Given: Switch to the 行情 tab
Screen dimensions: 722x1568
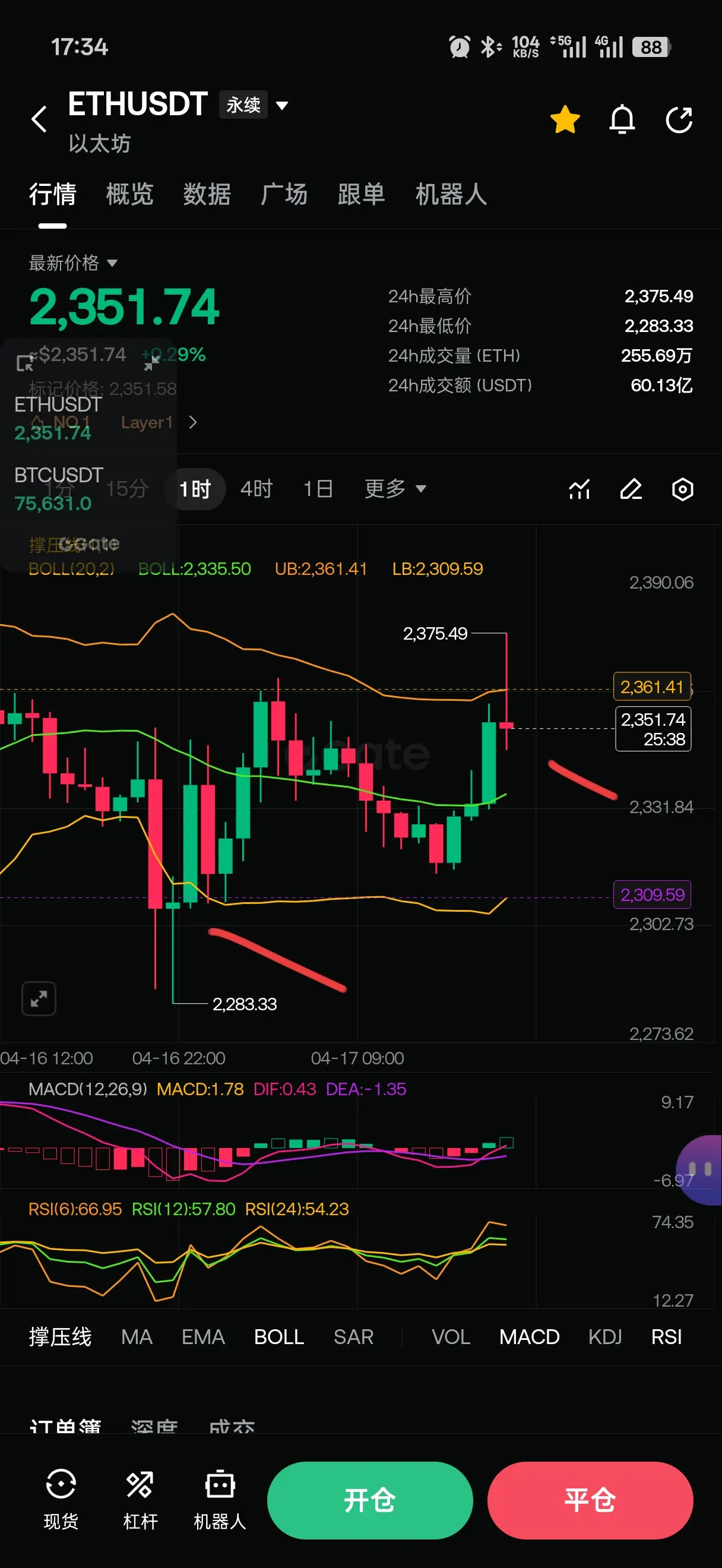Looking at the screenshot, I should click(52, 194).
